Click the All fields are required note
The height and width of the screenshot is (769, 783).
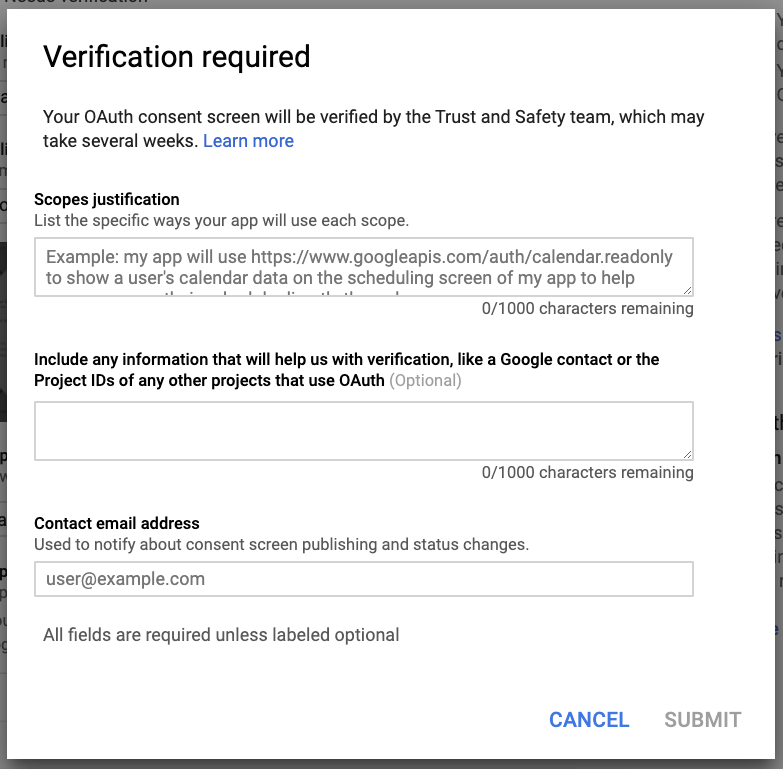(x=221, y=635)
